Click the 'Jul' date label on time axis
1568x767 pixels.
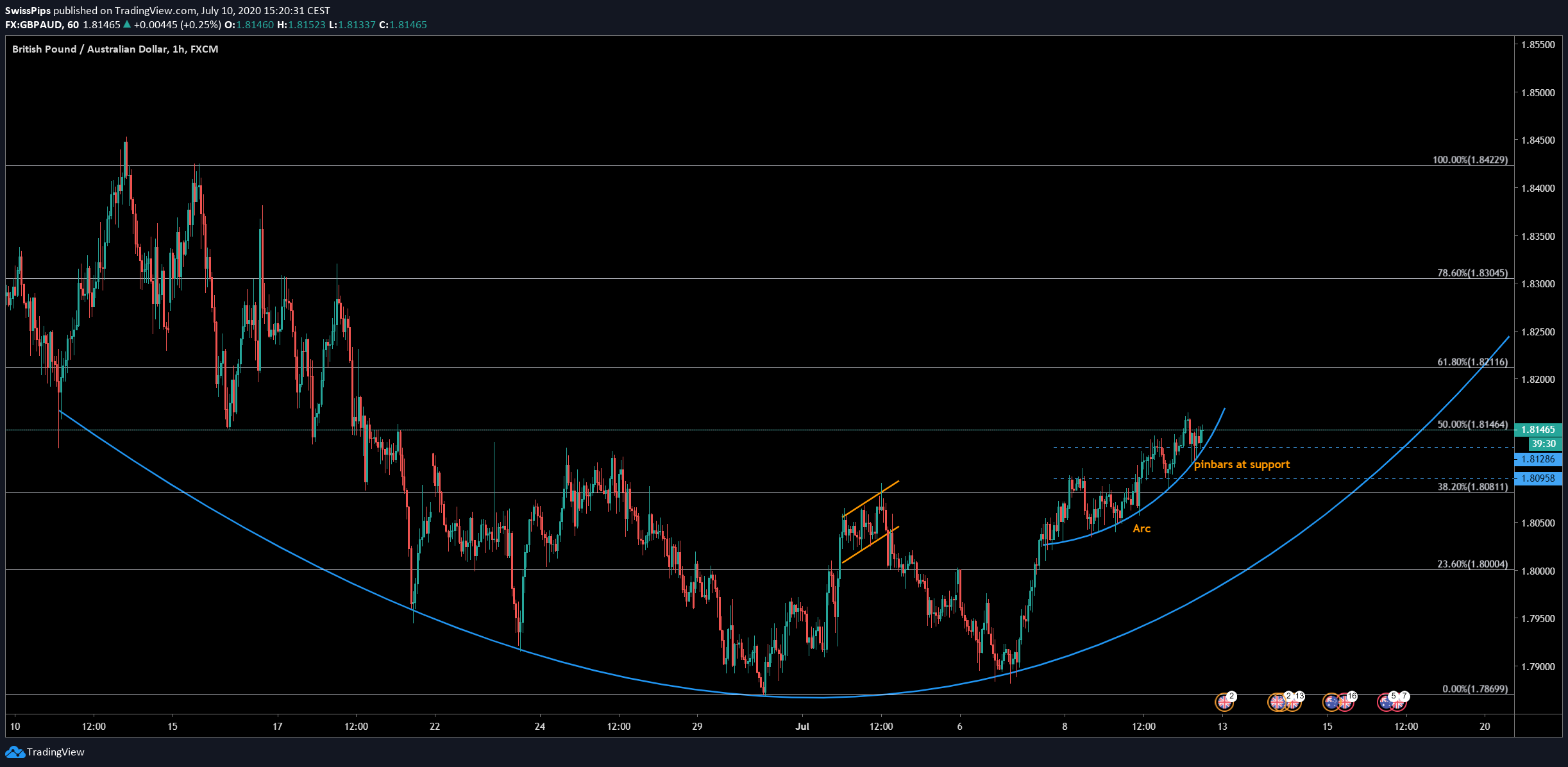[x=802, y=727]
